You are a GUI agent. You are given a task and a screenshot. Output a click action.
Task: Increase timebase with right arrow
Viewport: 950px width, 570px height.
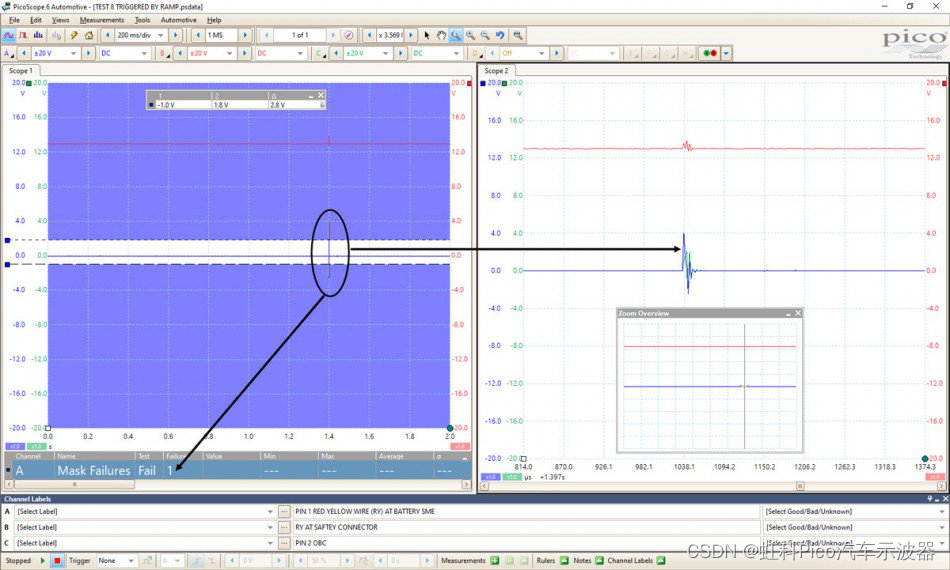click(176, 36)
